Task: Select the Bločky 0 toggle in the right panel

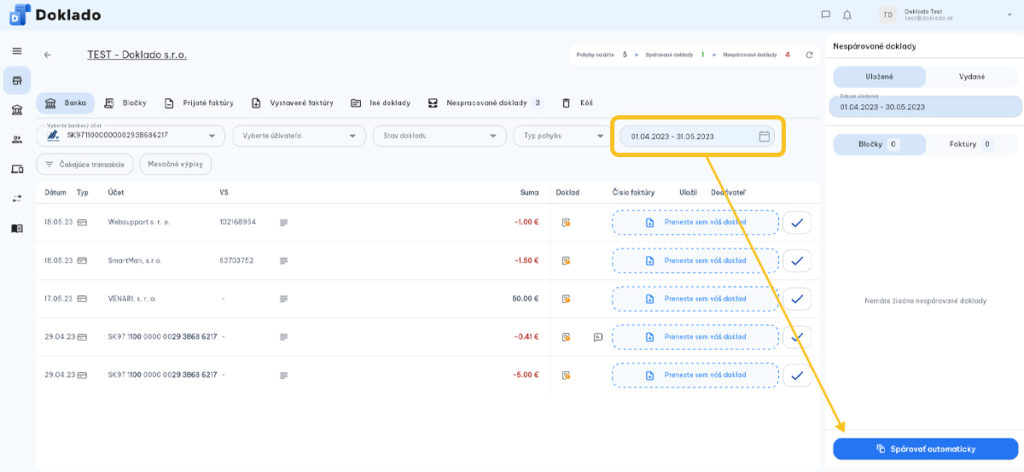Action: (x=879, y=144)
